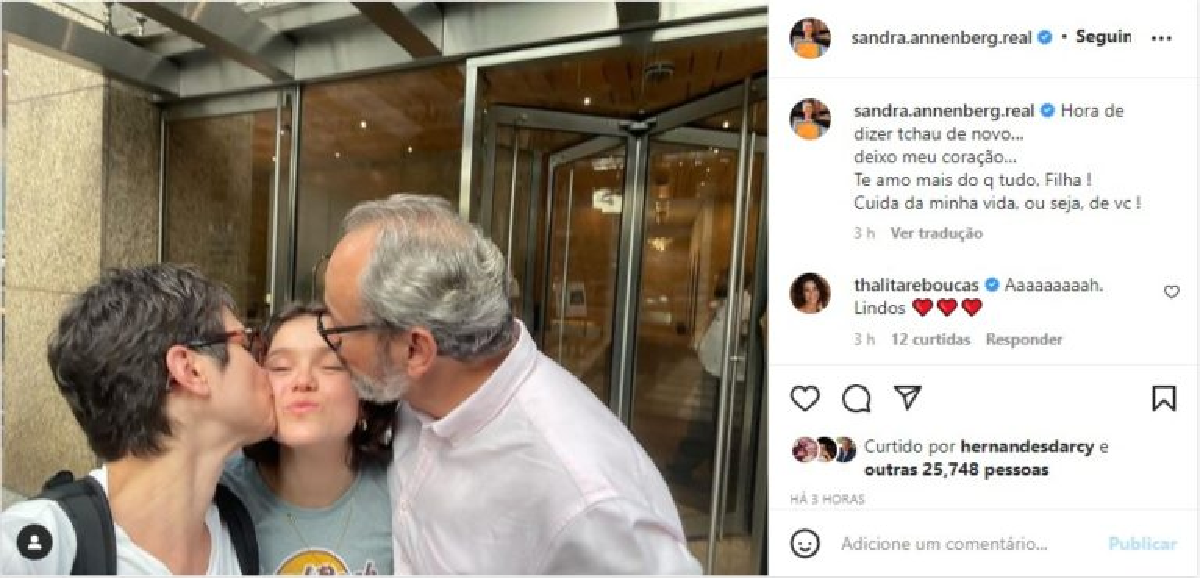
Task: Open sandra.annenberg.real header profile picture
Action: (810, 38)
